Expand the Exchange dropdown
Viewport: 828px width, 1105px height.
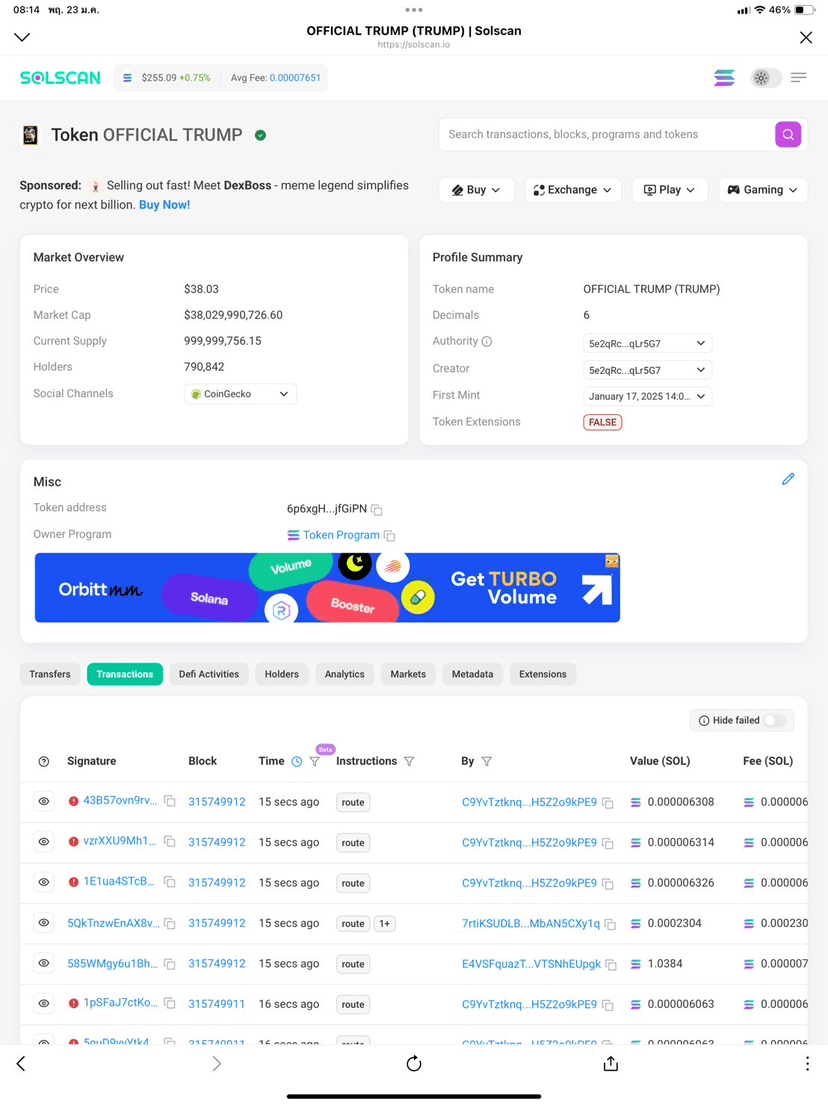tap(573, 190)
